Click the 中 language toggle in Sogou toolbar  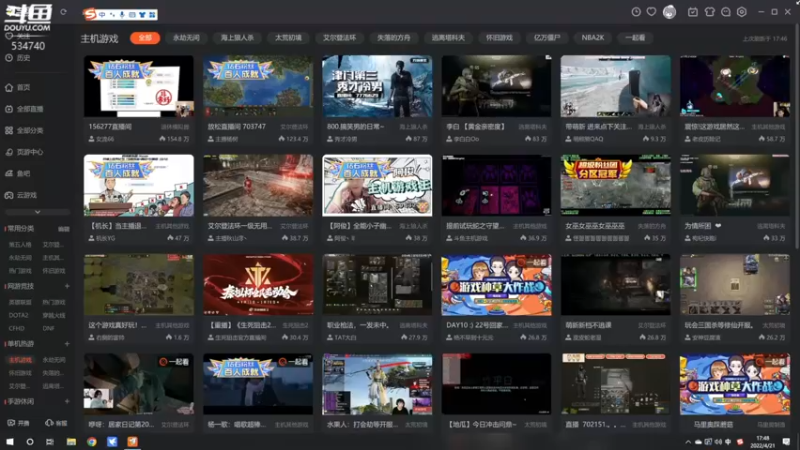[103, 15]
